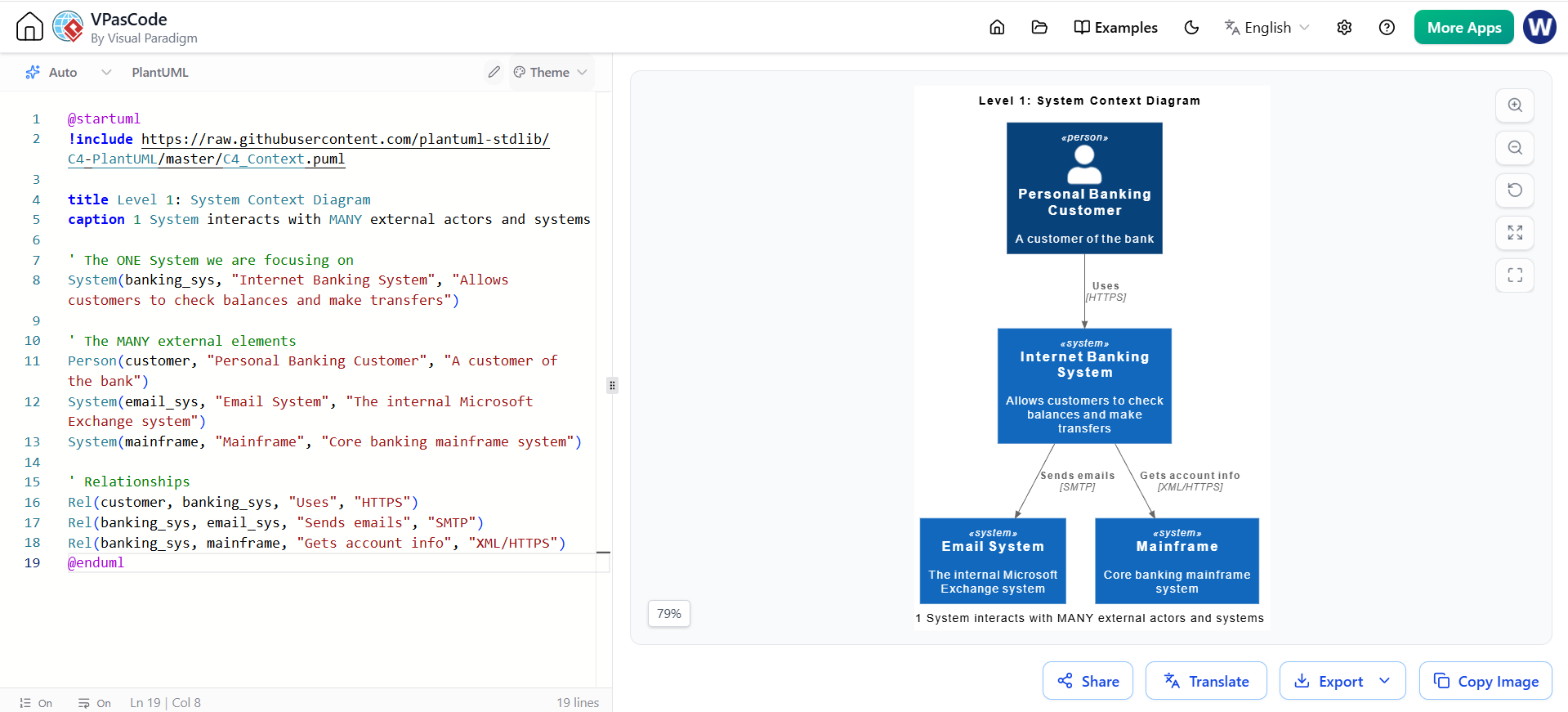
Task: Open the English language dropdown
Action: pos(1266,27)
